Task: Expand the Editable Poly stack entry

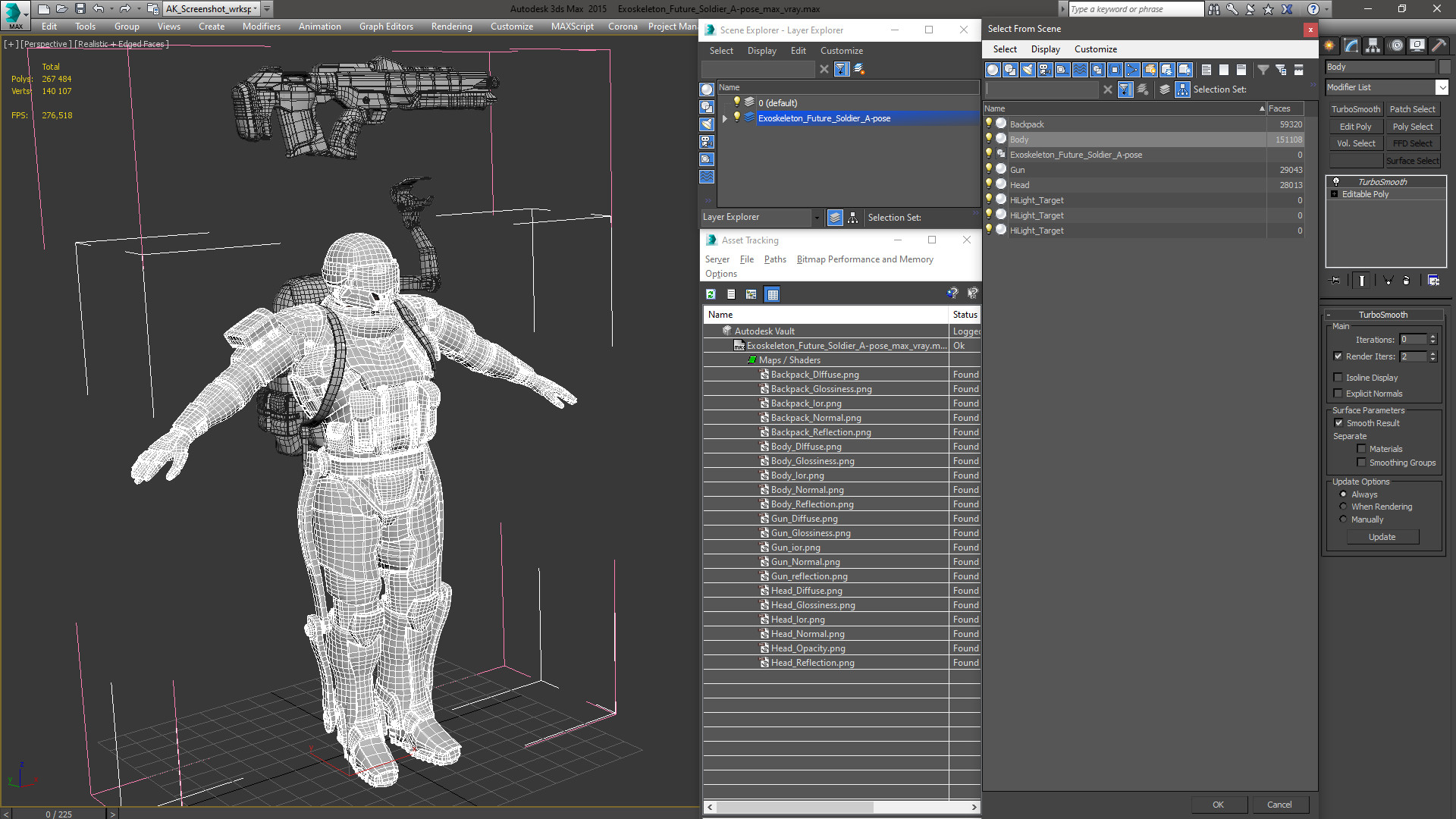Action: click(1335, 194)
